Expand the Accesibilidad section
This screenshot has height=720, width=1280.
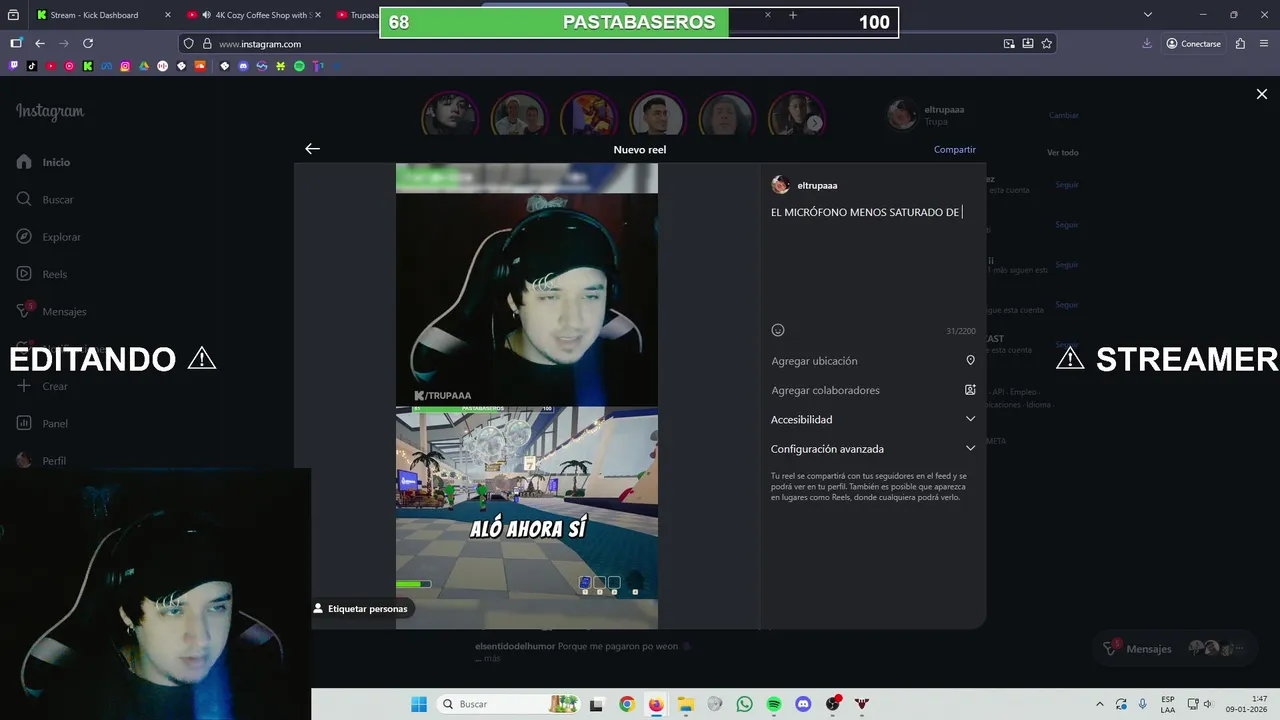tap(873, 420)
